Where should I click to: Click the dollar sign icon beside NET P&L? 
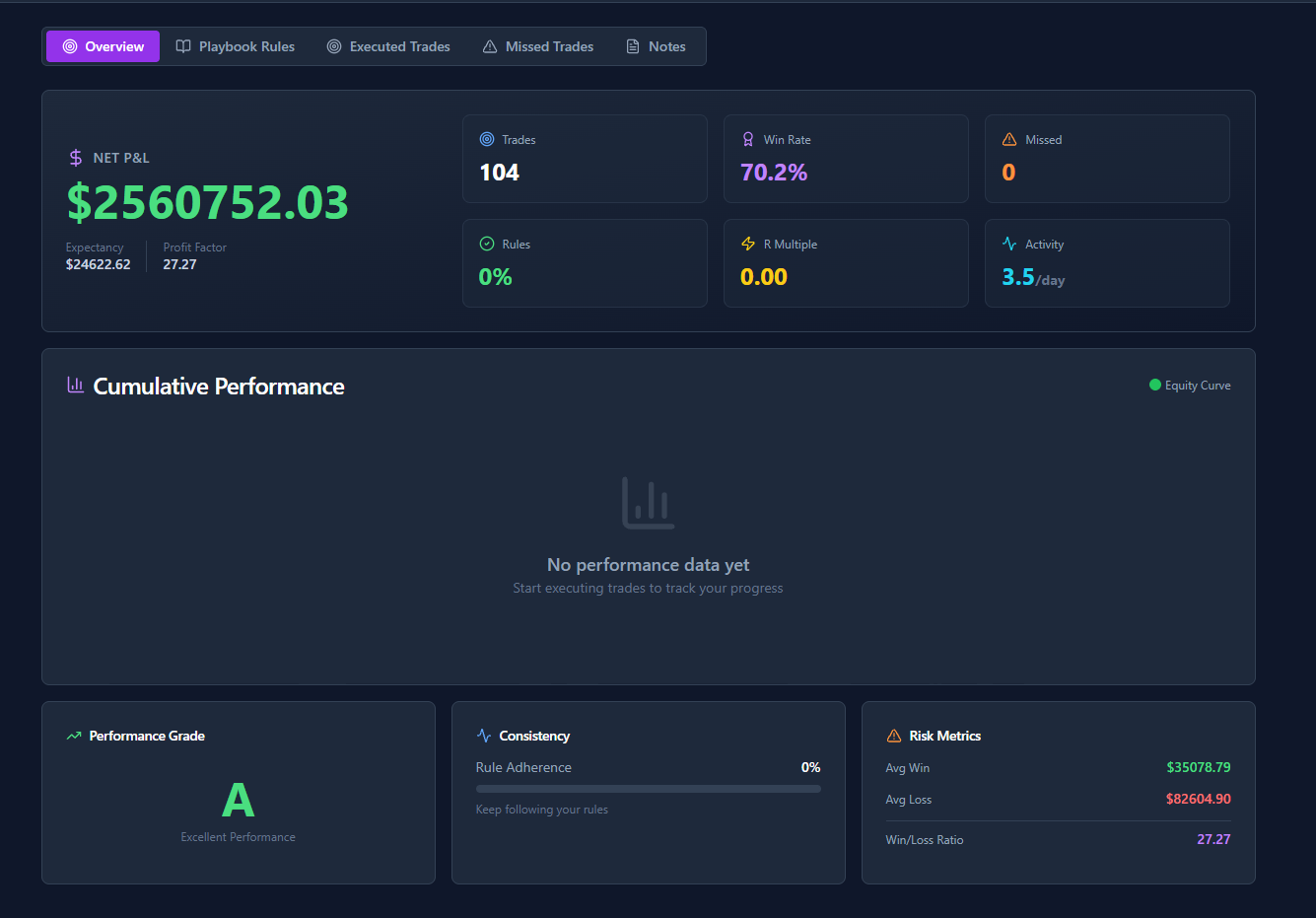pyautogui.click(x=76, y=158)
